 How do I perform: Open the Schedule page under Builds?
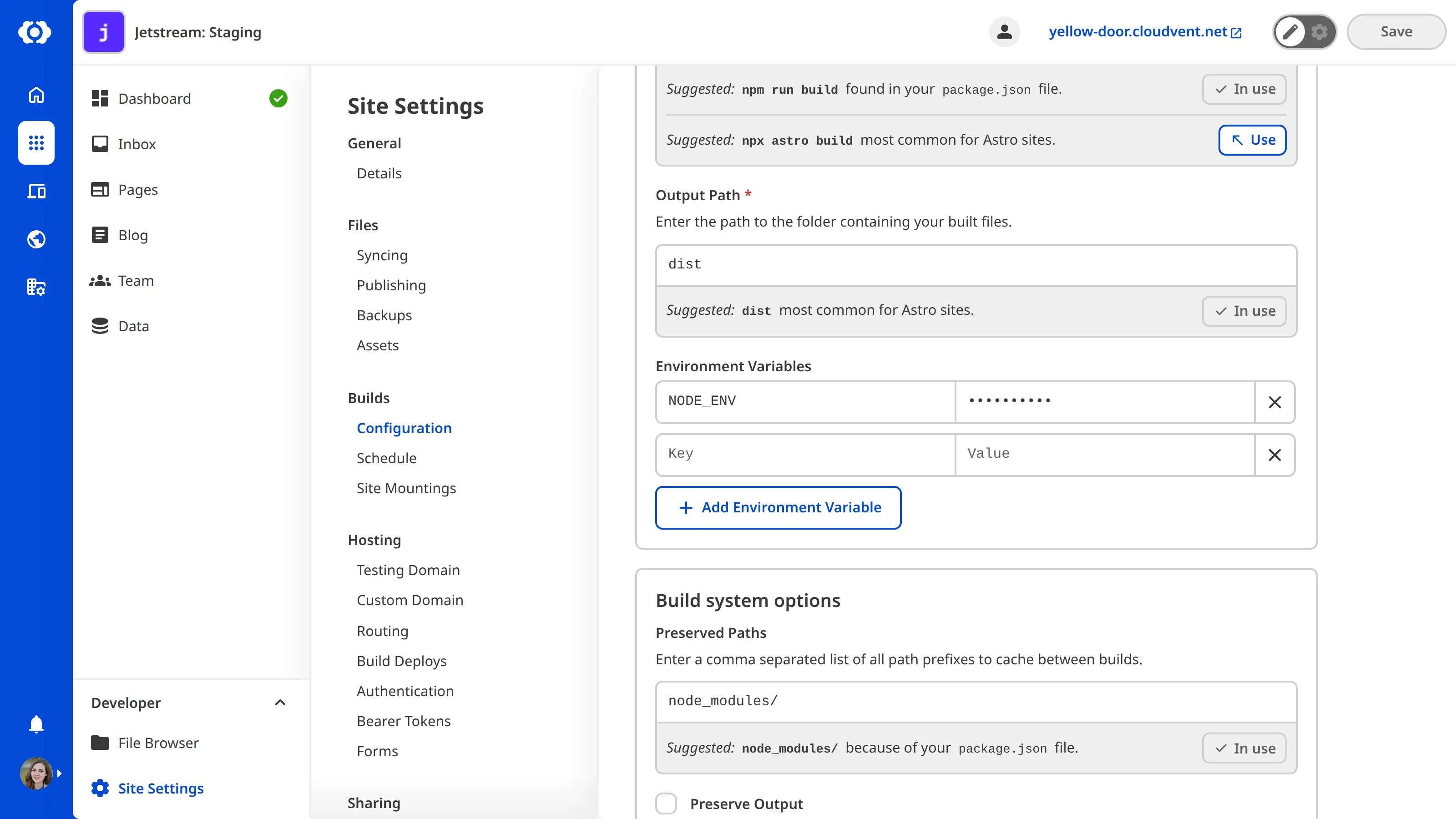point(387,458)
